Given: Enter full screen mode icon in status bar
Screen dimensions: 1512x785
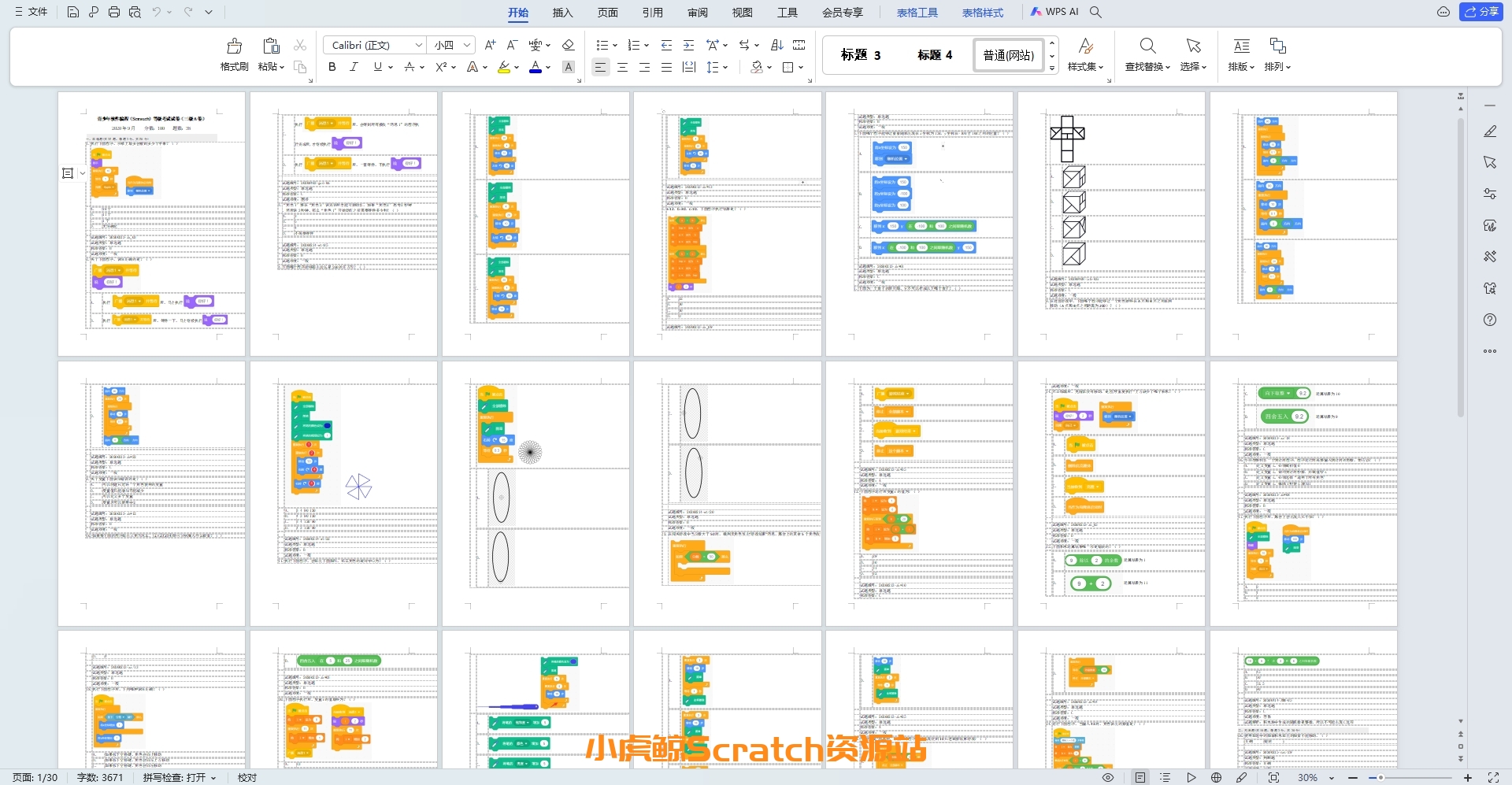Looking at the screenshot, I should (1493, 777).
